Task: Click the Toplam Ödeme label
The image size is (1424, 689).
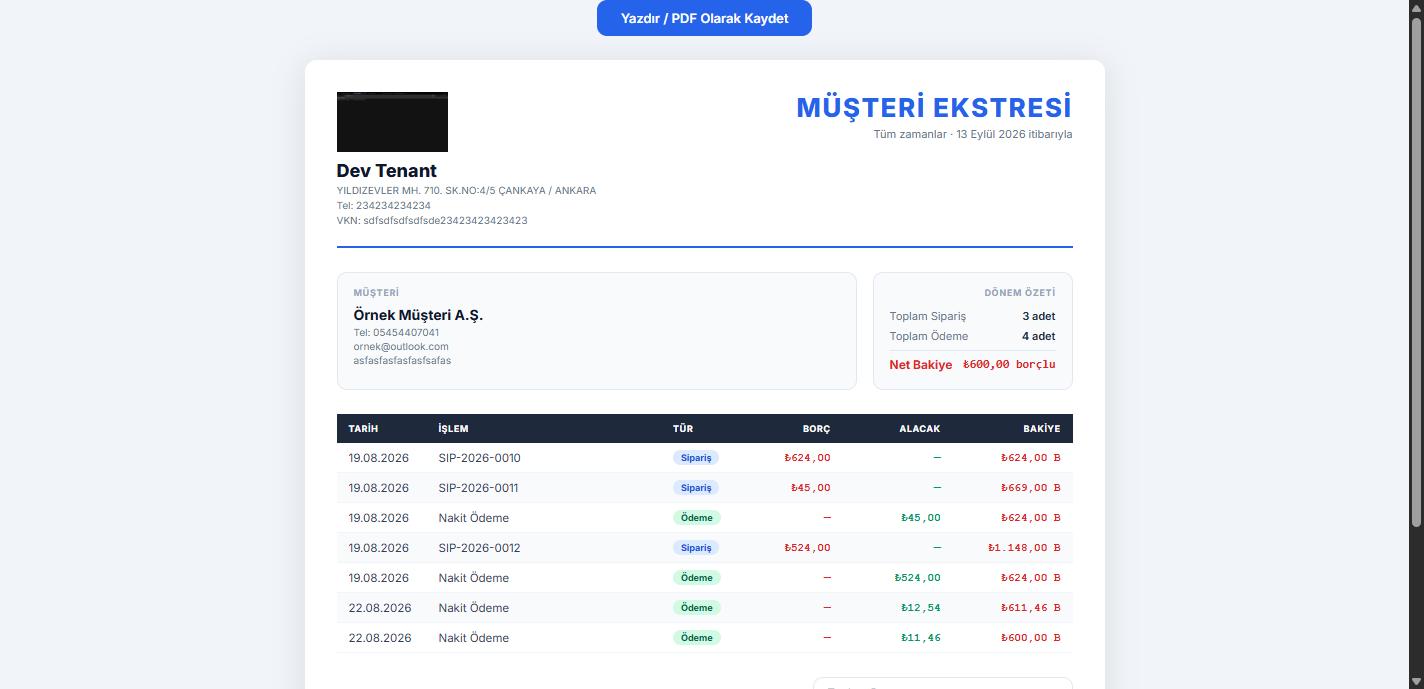Action: tap(929, 336)
